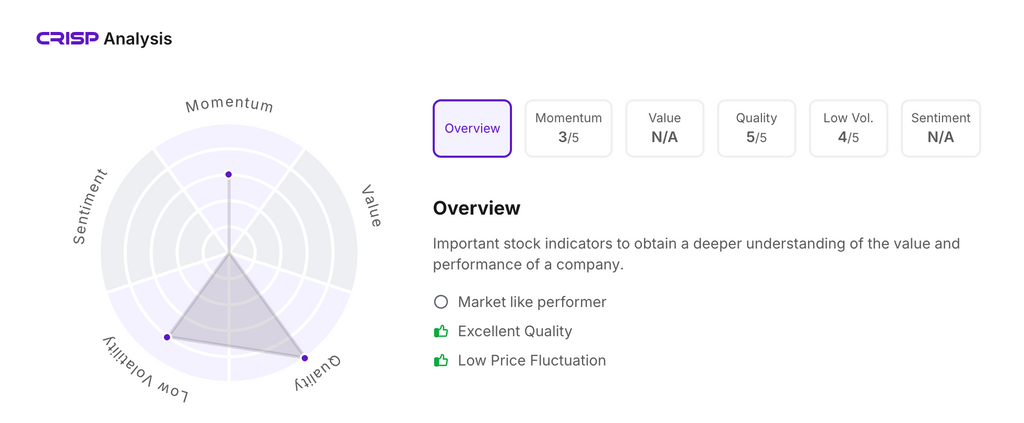Select the Low Vol. 4/5 tab
1024x423 pixels.
tap(848, 128)
